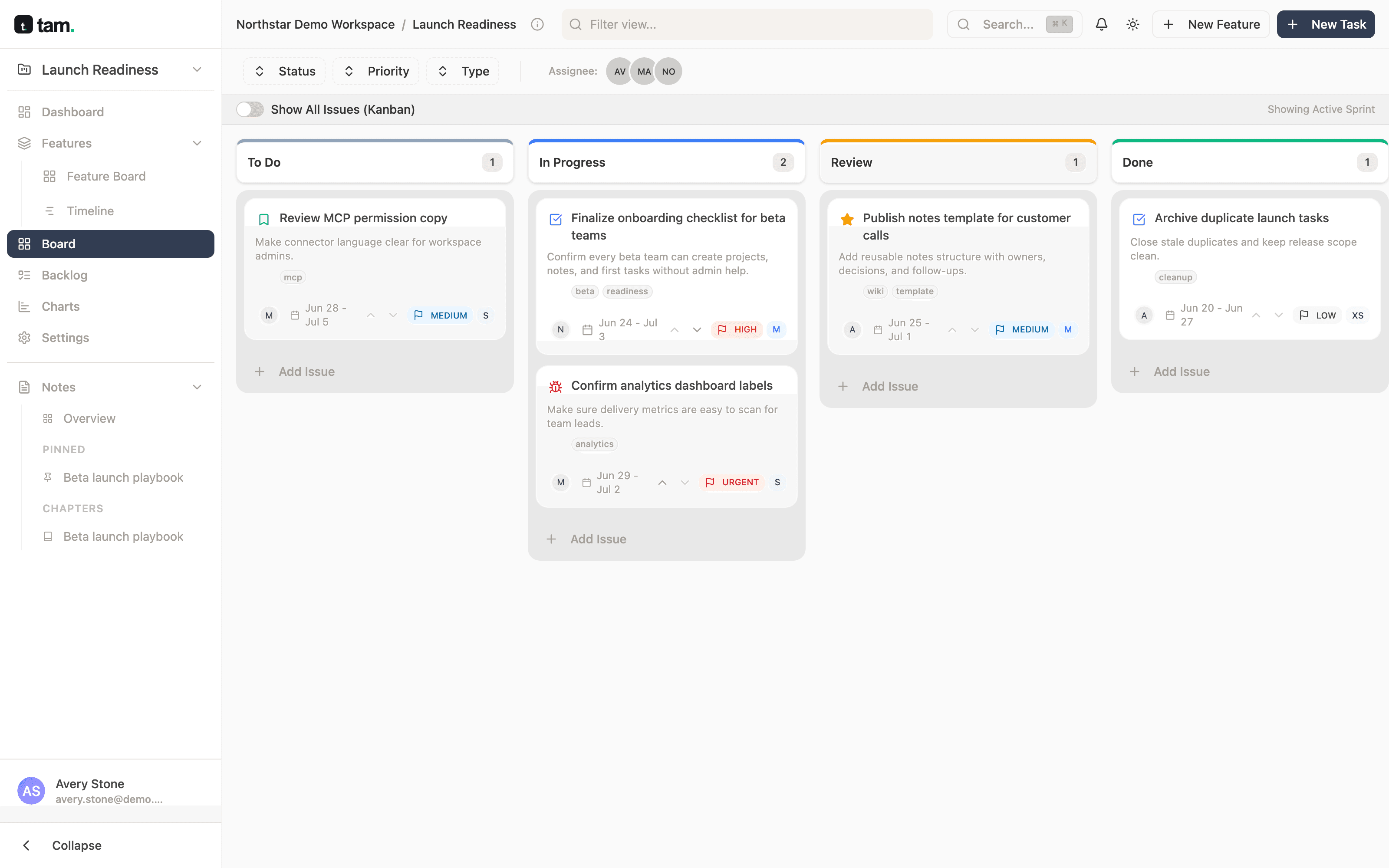Viewport: 1389px width, 868px height.
Task: Open the notifications bell
Action: point(1101,24)
